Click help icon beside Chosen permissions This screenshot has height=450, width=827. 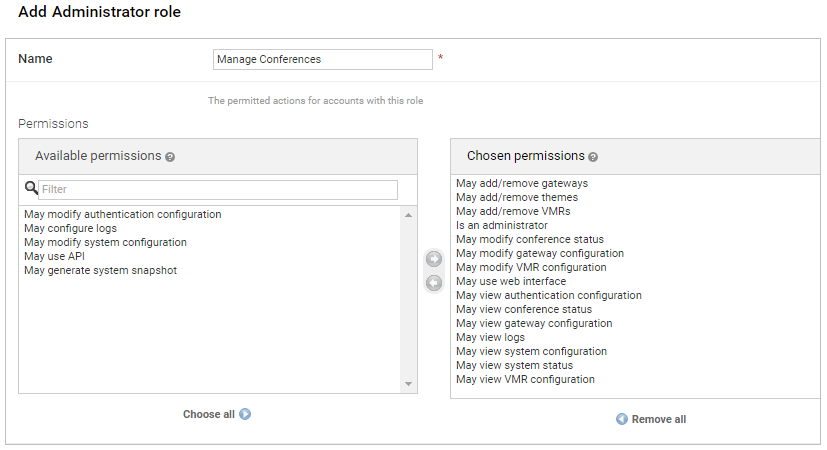pos(593,157)
